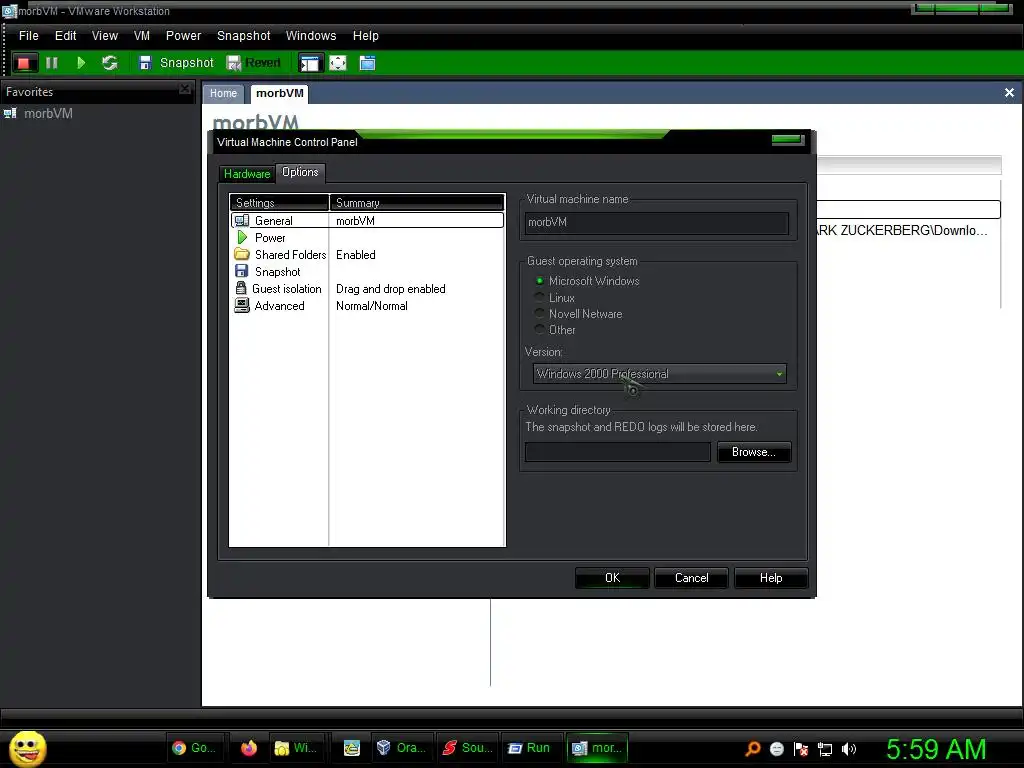Click the Browse... button
1024x768 pixels.
(x=754, y=452)
